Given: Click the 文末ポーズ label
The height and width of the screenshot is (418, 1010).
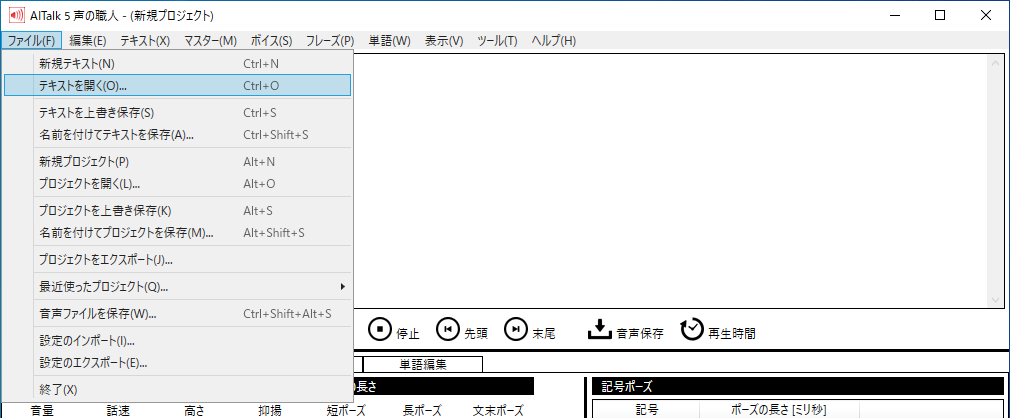Looking at the screenshot, I should [498, 410].
